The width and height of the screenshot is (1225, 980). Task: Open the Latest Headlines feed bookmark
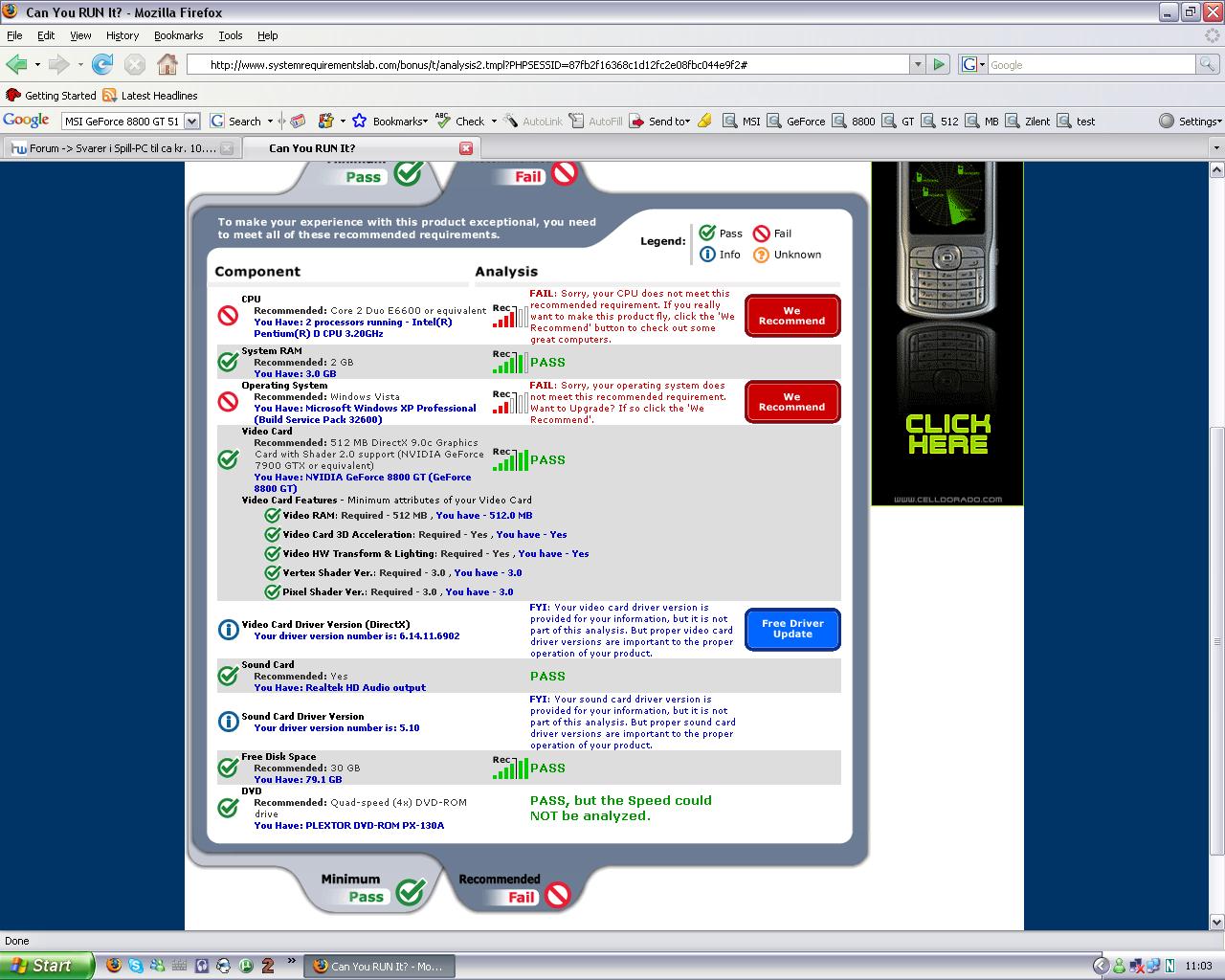pos(150,95)
